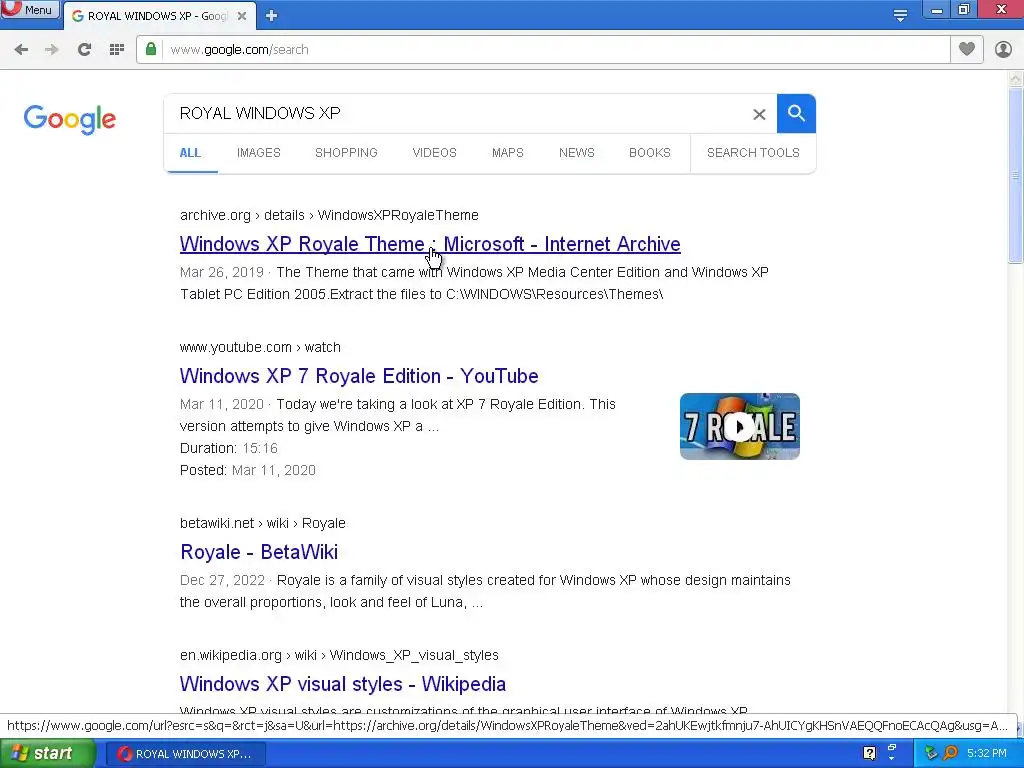Open the Speed Dial grid icon

[117, 50]
